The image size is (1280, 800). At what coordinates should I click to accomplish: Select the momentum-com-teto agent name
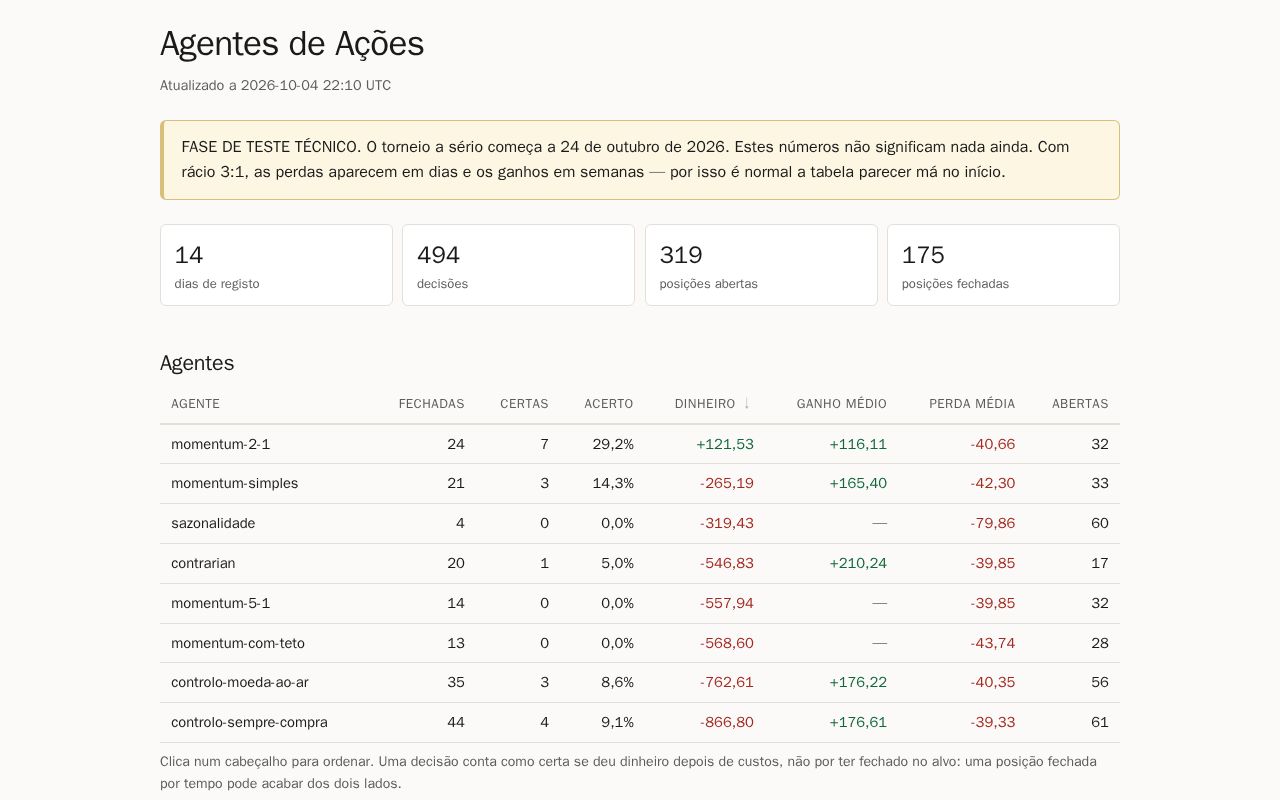tap(238, 643)
